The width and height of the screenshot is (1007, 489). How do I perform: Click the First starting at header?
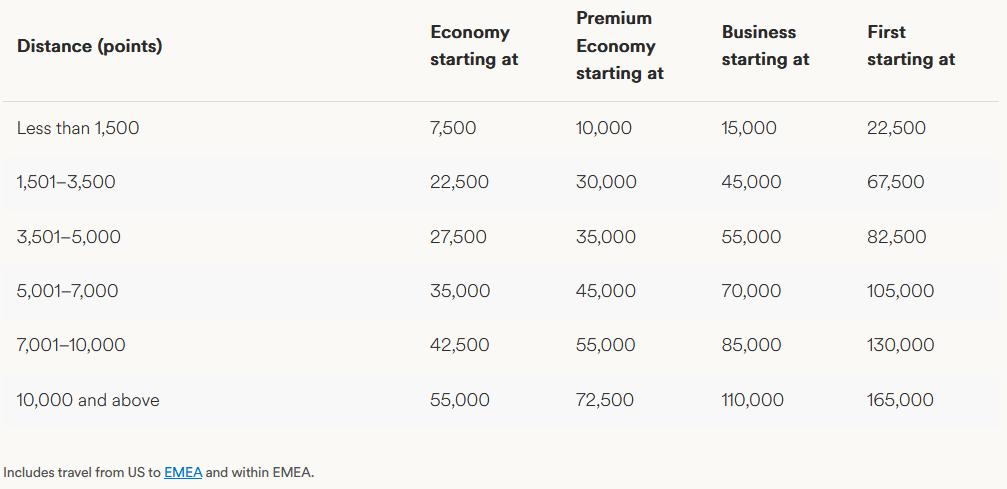(910, 46)
